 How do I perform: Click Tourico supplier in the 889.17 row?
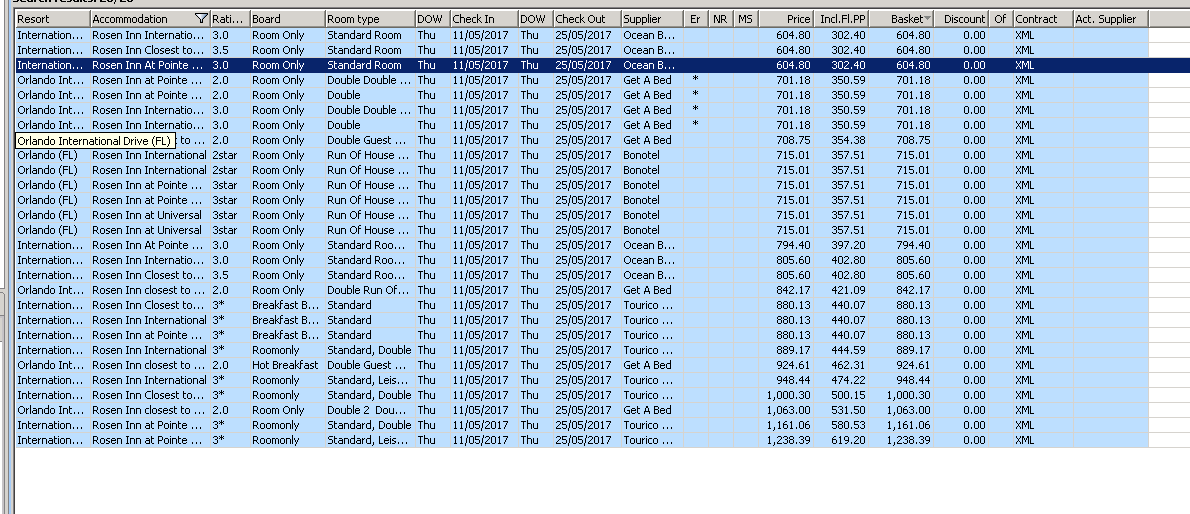click(x=647, y=350)
